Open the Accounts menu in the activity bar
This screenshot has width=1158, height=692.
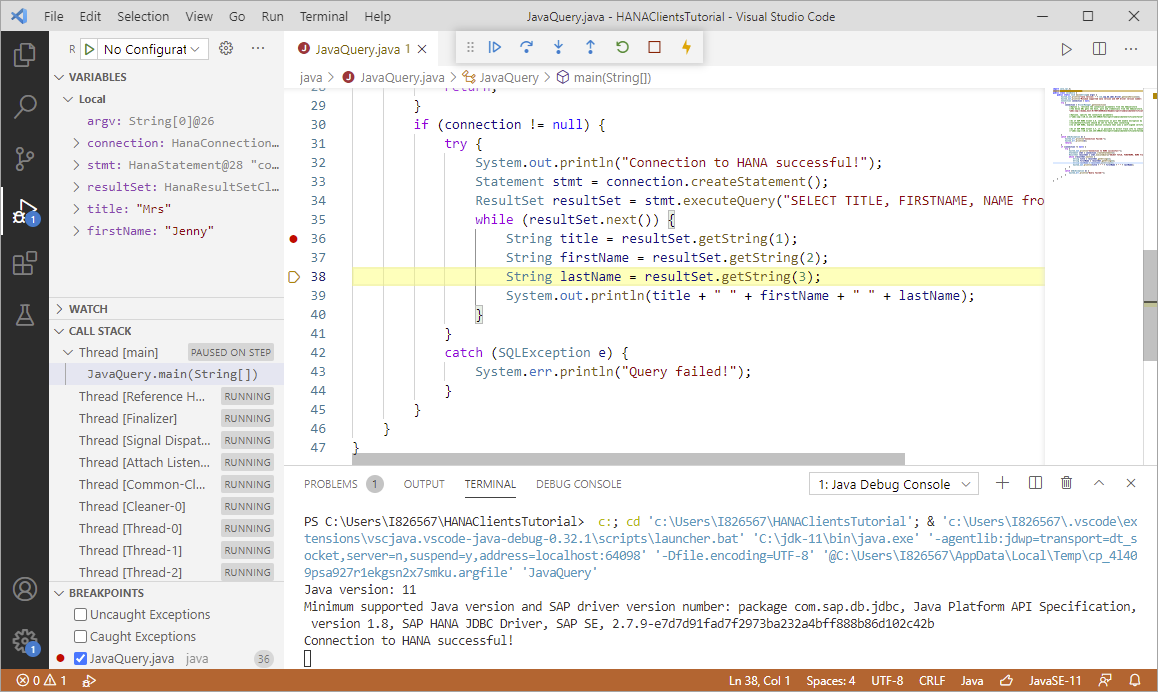24,589
